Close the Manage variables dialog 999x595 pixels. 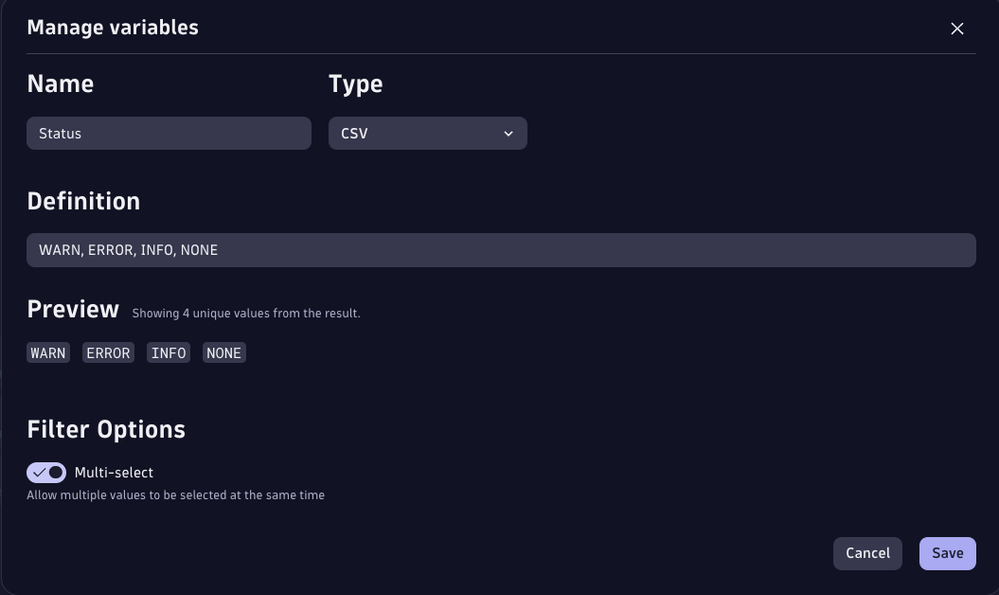pyautogui.click(x=957, y=28)
